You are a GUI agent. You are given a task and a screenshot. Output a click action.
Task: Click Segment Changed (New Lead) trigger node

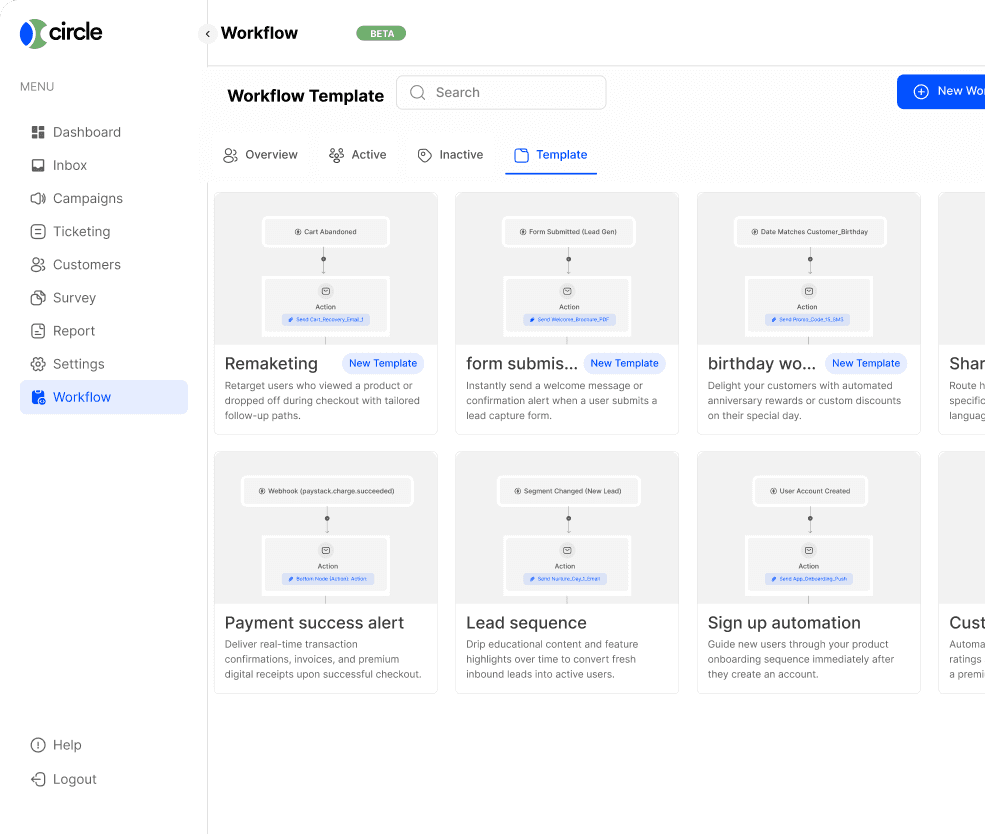click(569, 491)
